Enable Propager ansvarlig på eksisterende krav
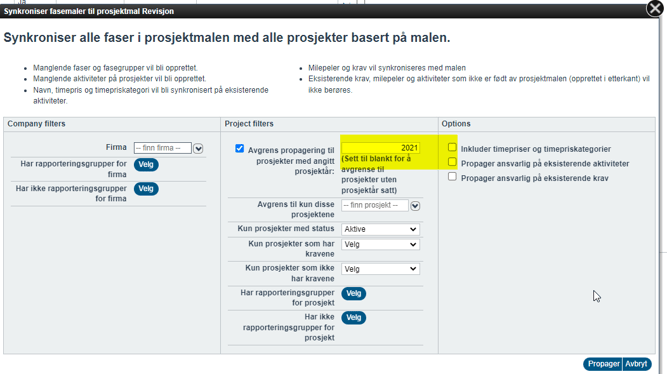This screenshot has height=374, width=667. click(x=452, y=177)
